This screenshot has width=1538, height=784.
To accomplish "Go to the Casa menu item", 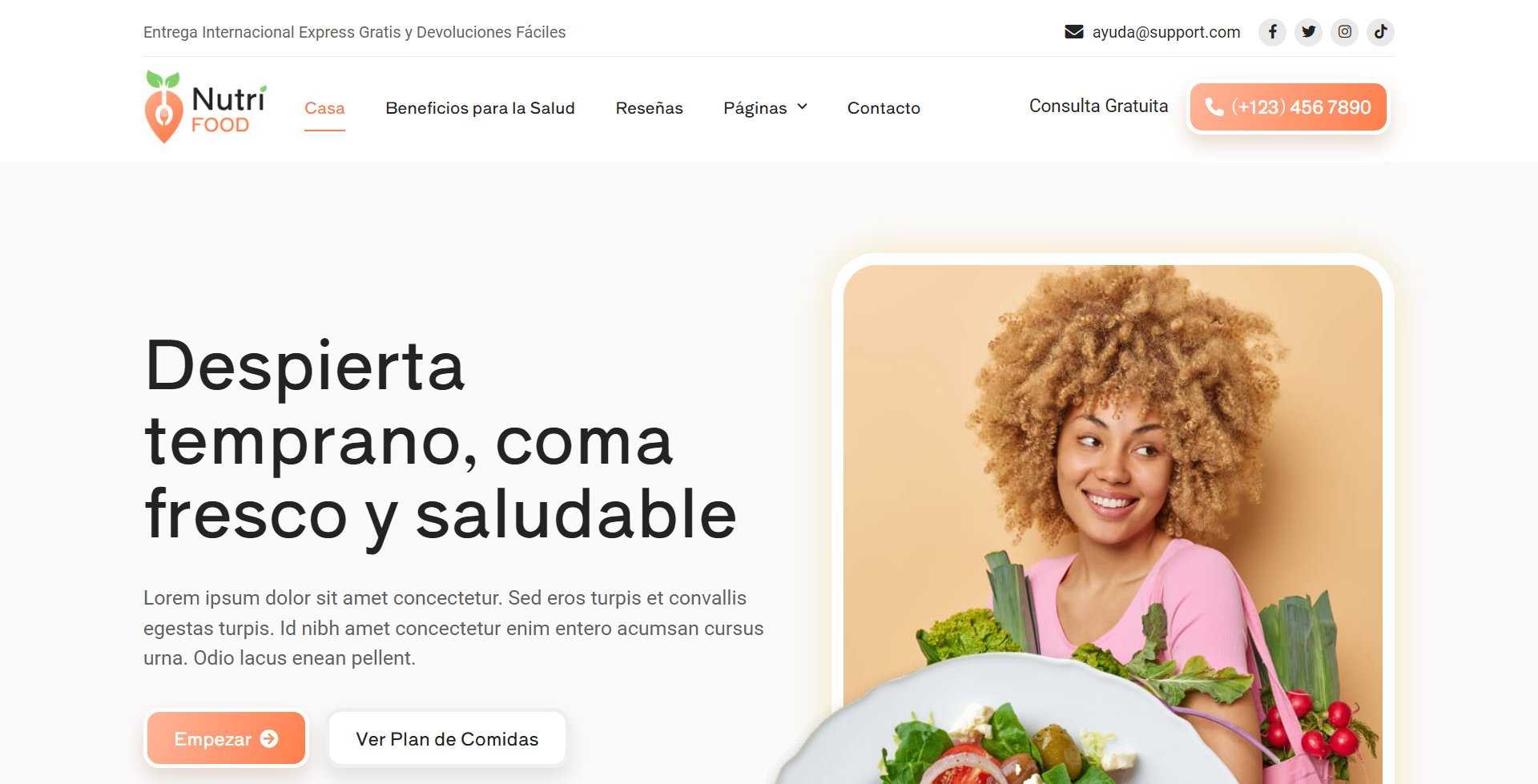I will (x=324, y=108).
